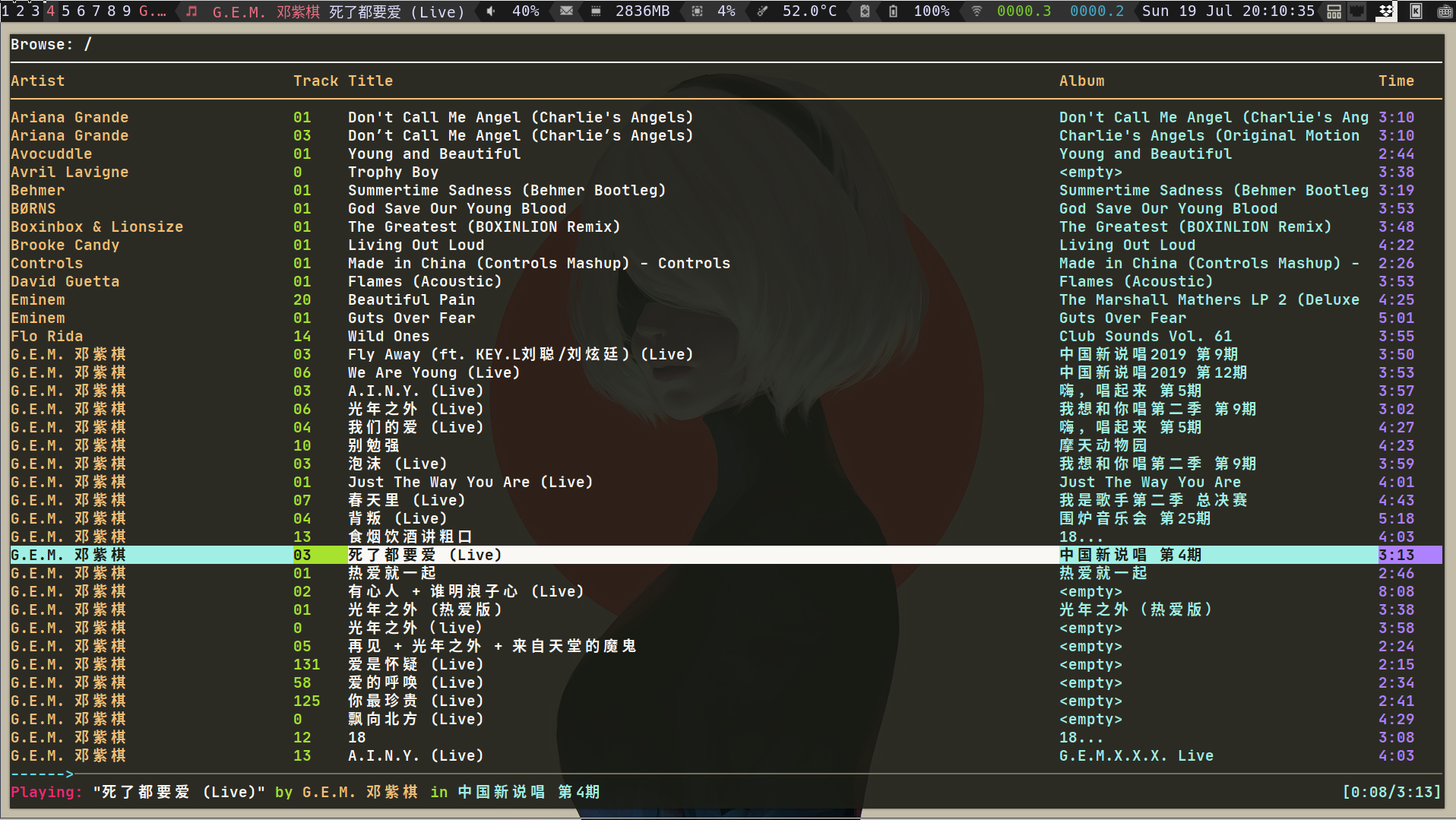Open the mail envelope indicator
Image resolution: width=1456 pixels, height=820 pixels.
click(566, 11)
